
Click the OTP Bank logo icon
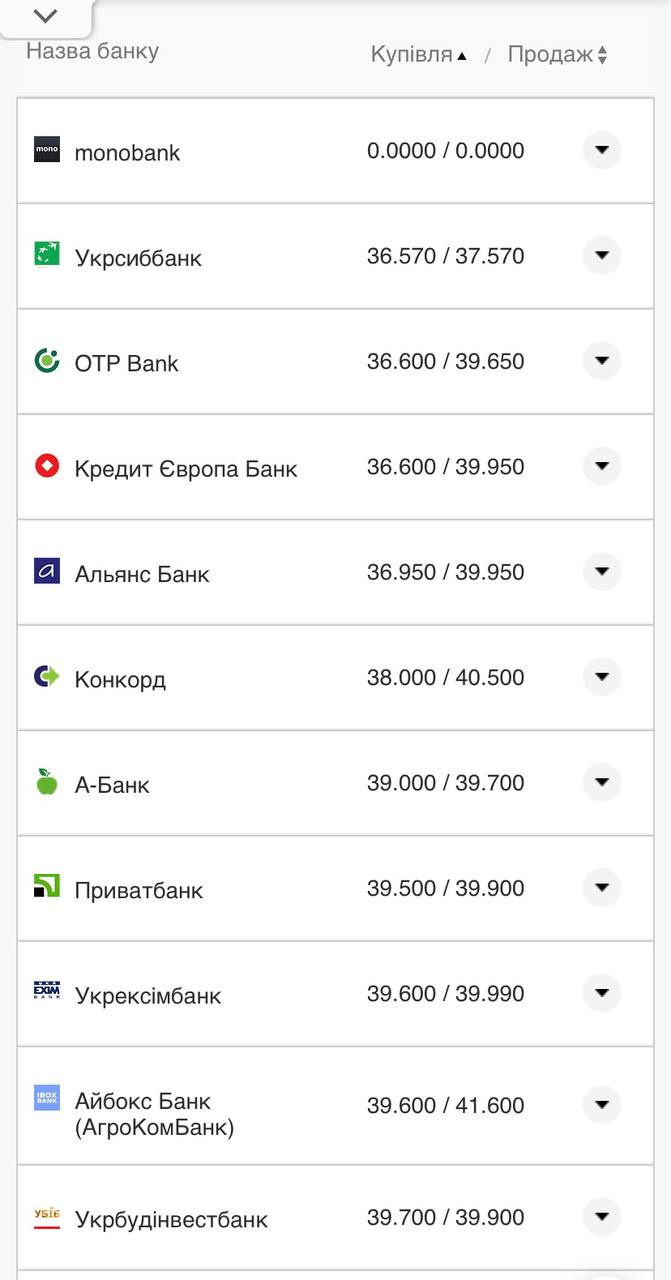tap(47, 360)
